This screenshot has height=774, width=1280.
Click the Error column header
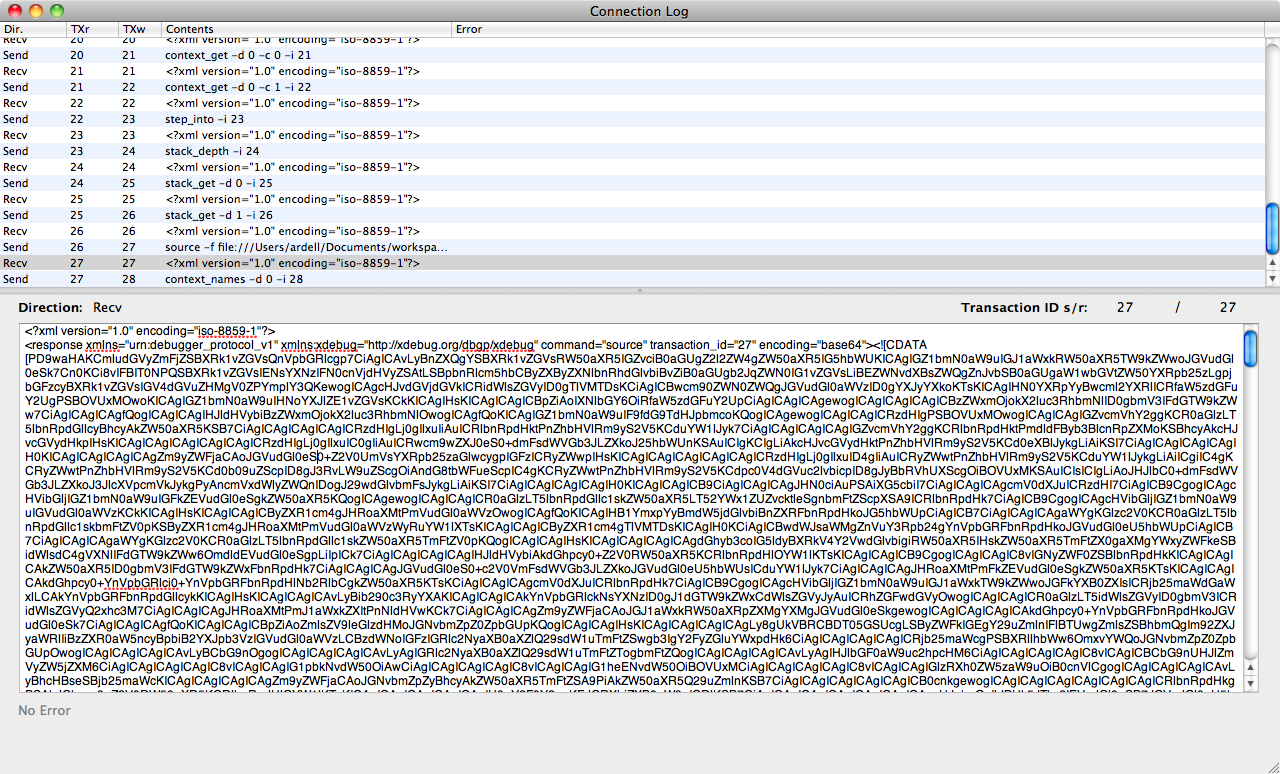click(x=850, y=30)
